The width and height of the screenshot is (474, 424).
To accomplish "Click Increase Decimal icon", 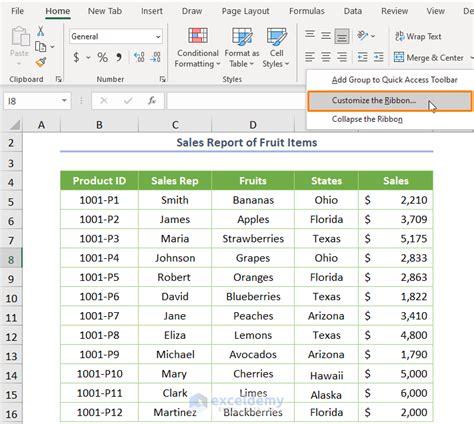I will click(x=139, y=57).
